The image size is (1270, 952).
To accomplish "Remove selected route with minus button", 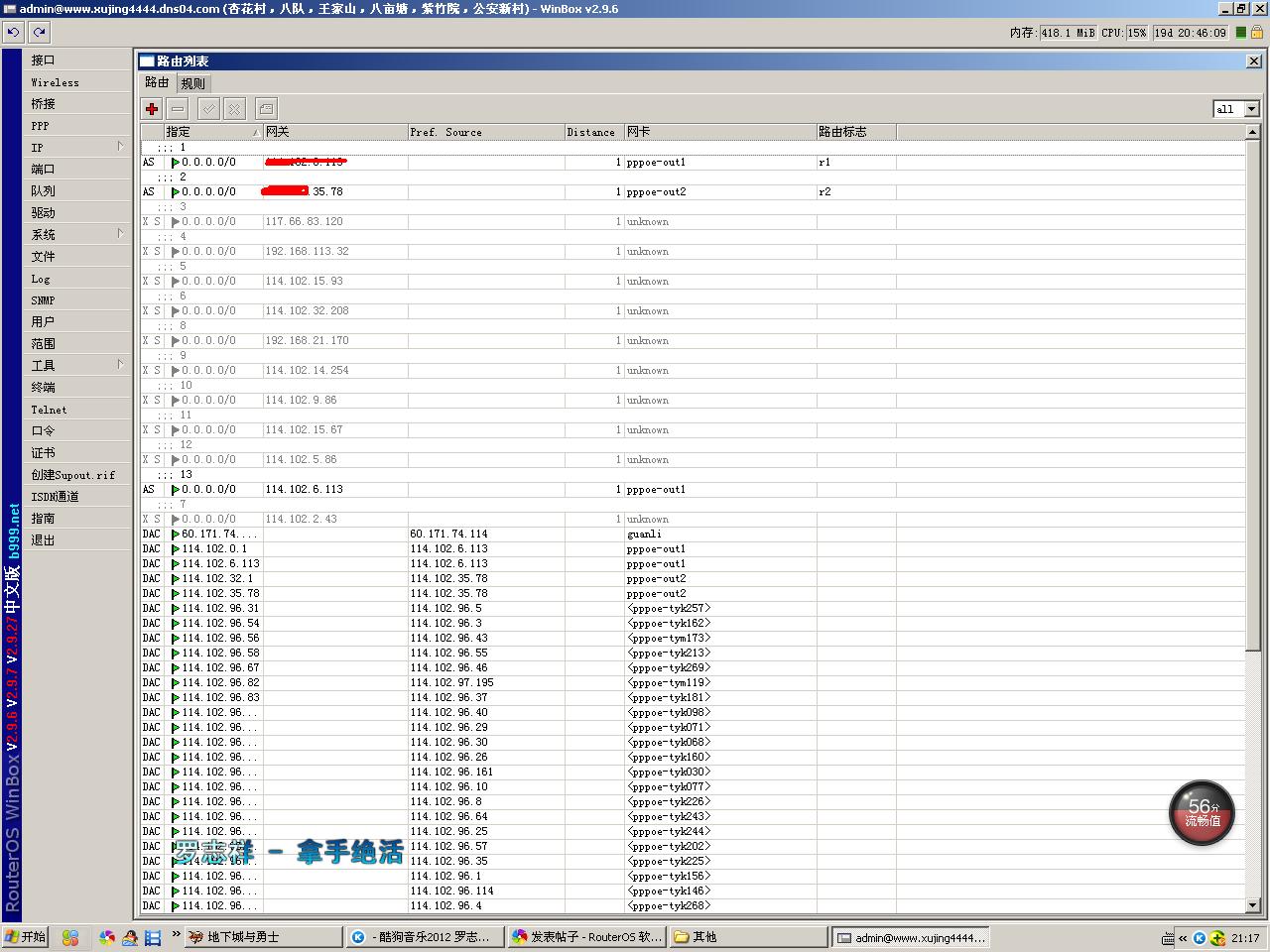I will pyautogui.click(x=178, y=109).
